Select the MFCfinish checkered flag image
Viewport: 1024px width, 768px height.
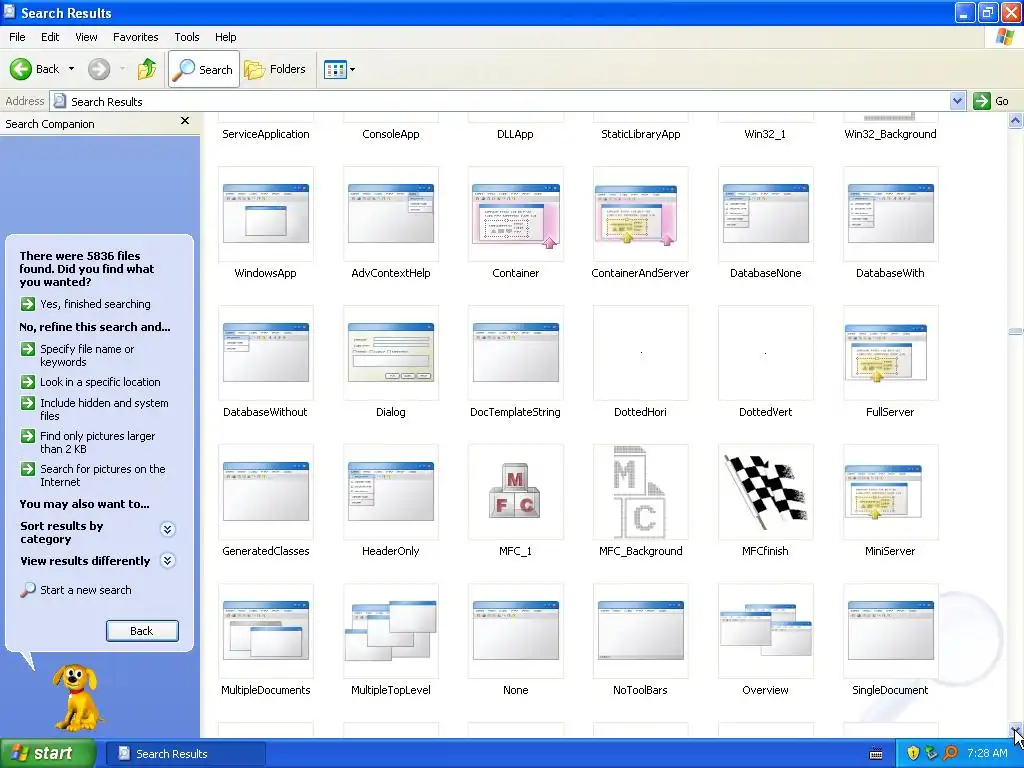(765, 492)
